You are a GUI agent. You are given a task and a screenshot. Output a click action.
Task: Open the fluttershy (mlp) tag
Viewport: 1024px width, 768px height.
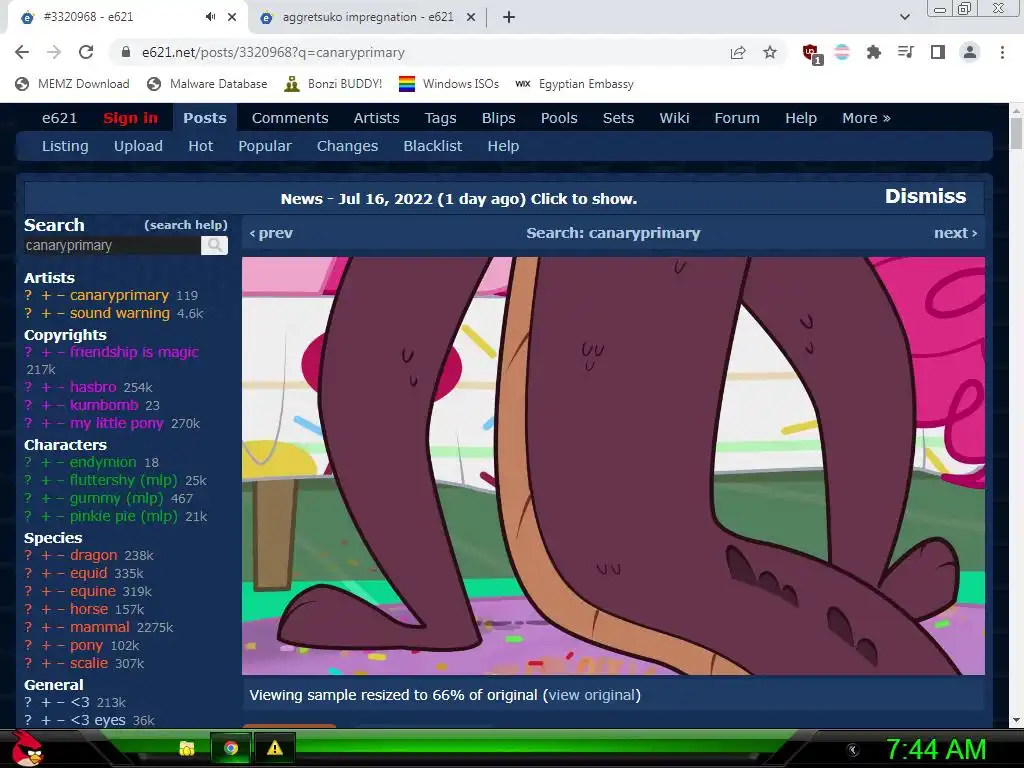123,480
